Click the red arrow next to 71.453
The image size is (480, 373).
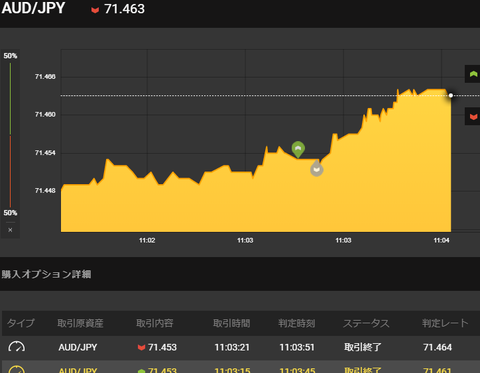[x=141, y=348]
